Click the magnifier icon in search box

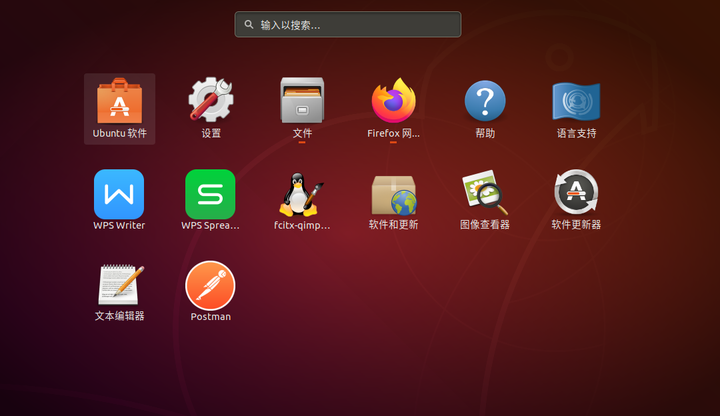[249, 24]
